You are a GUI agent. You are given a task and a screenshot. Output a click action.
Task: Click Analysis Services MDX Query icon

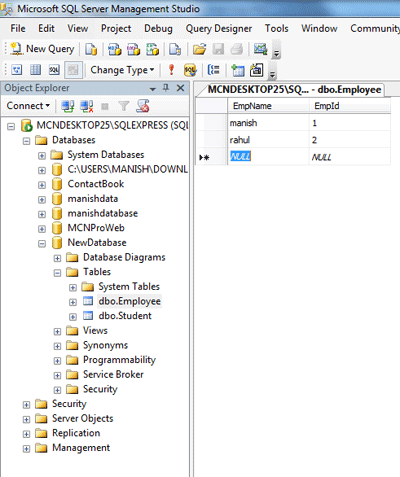pyautogui.click(x=115, y=49)
